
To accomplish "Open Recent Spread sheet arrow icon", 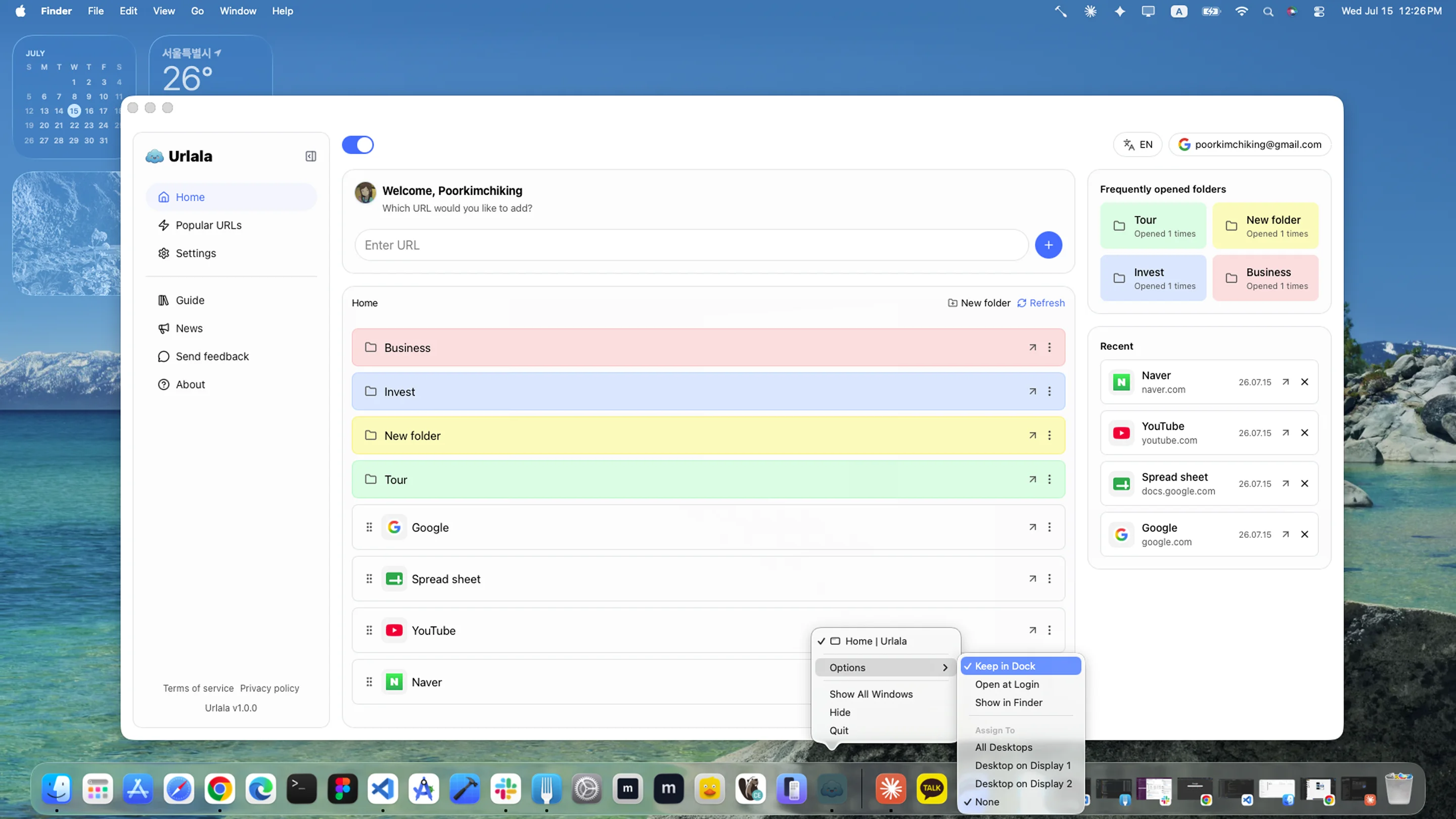I will click(x=1285, y=484).
